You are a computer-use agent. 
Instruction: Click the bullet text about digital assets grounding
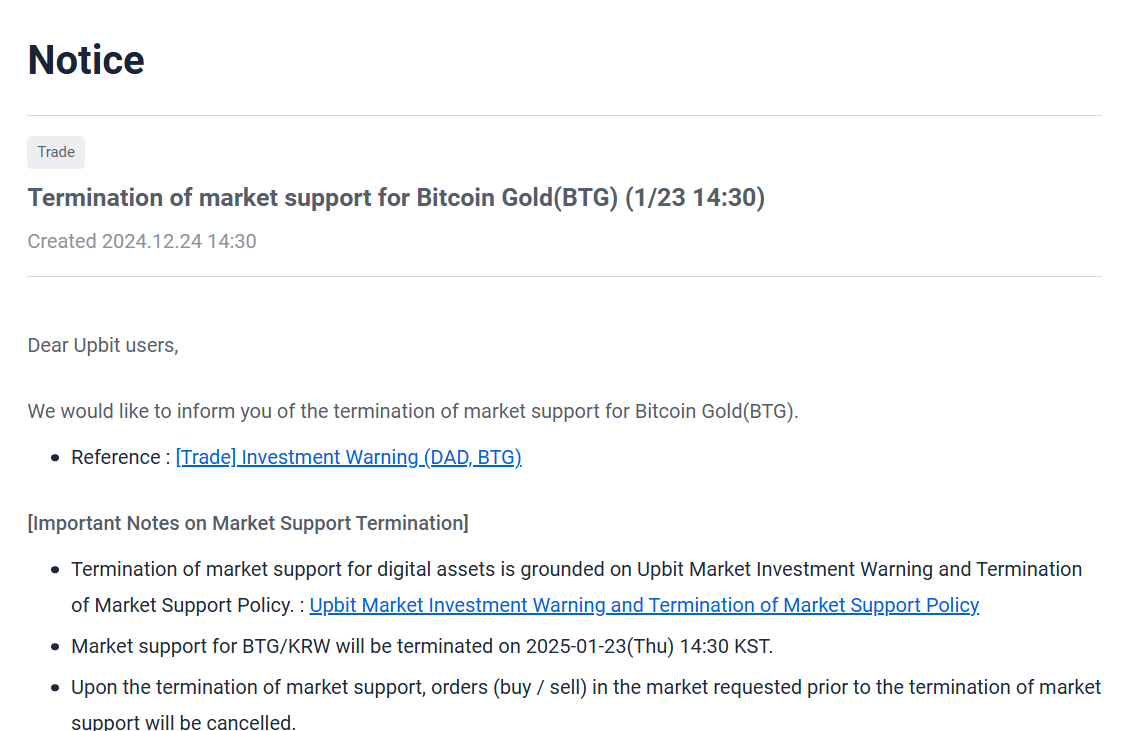point(576,587)
